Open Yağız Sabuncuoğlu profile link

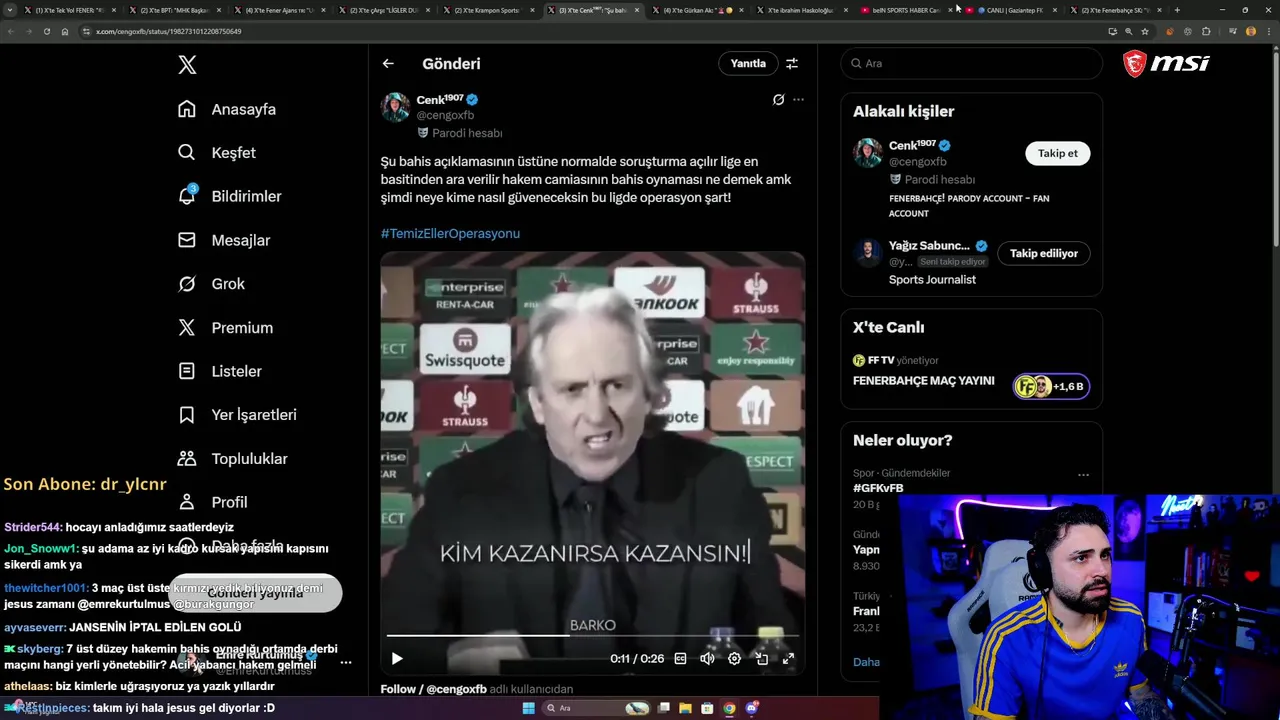coord(929,246)
